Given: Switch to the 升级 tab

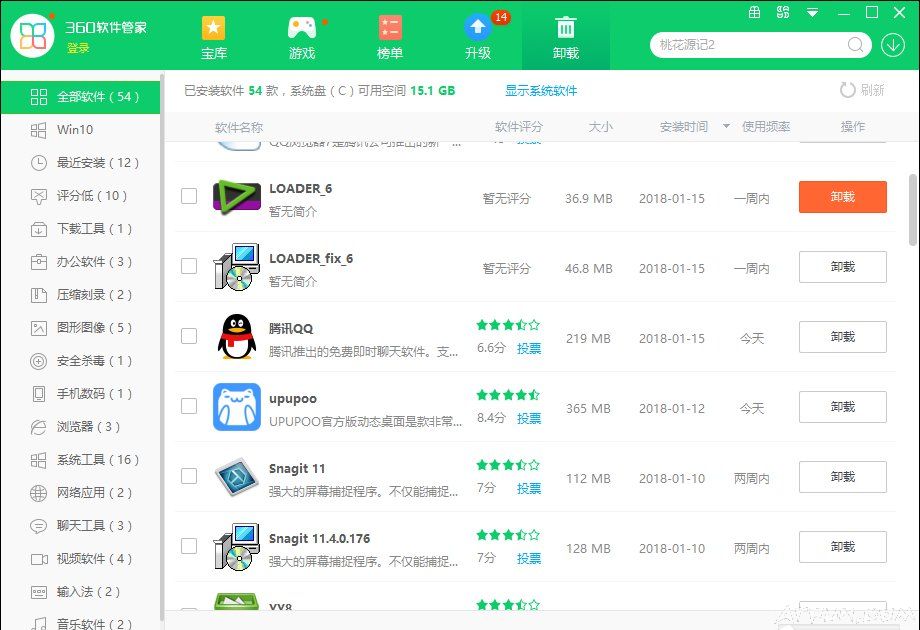Looking at the screenshot, I should pos(478,36).
